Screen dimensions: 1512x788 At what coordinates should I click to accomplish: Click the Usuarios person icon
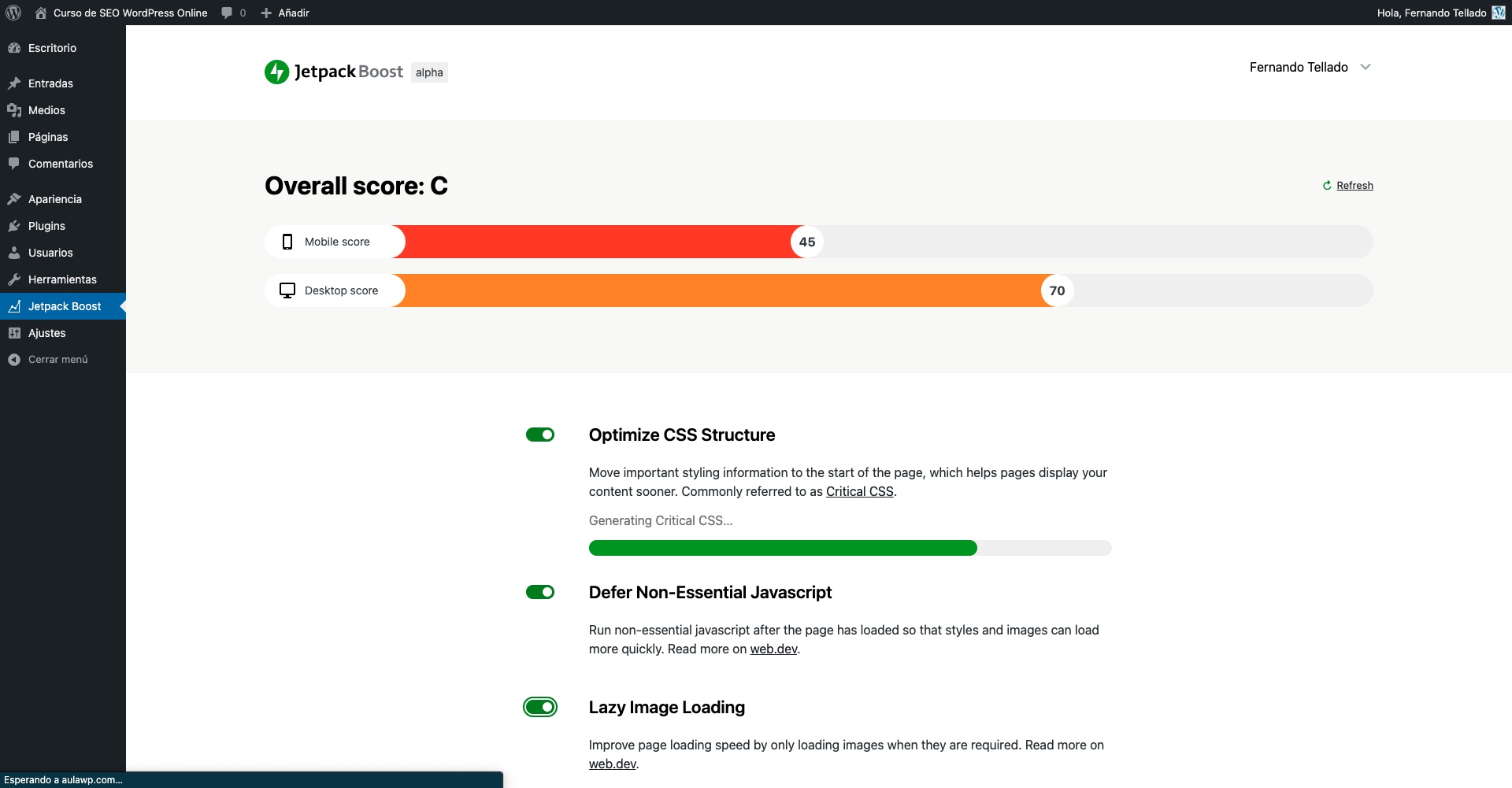pyautogui.click(x=14, y=253)
